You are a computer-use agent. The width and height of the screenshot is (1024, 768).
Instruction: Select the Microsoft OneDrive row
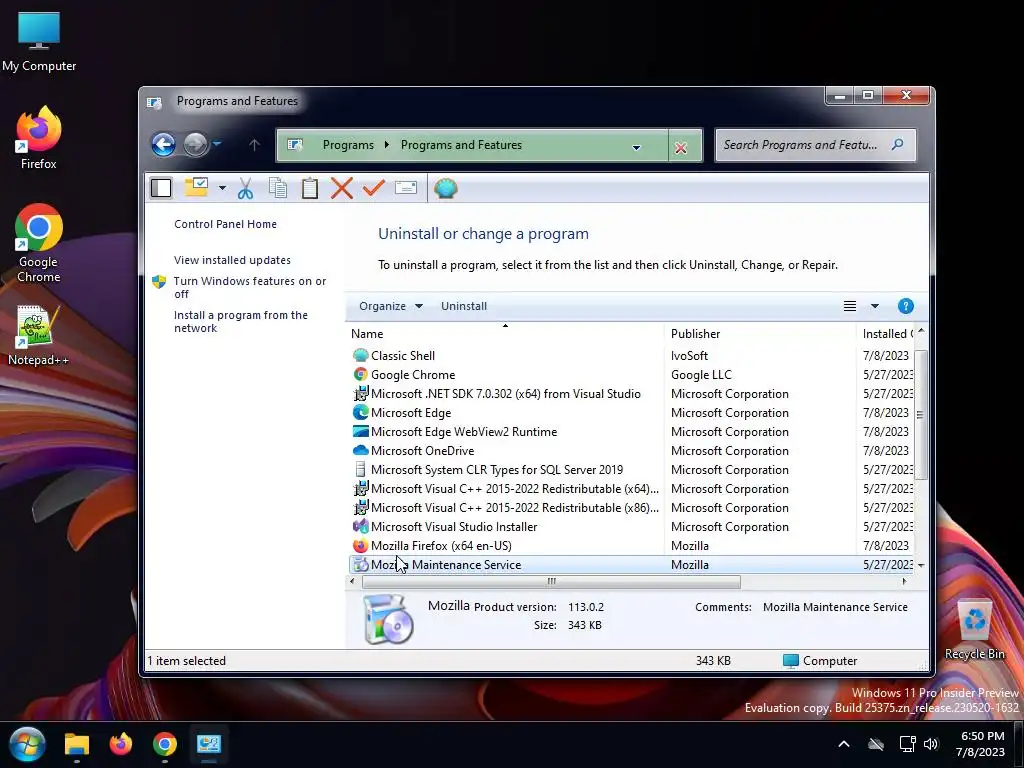(x=630, y=450)
